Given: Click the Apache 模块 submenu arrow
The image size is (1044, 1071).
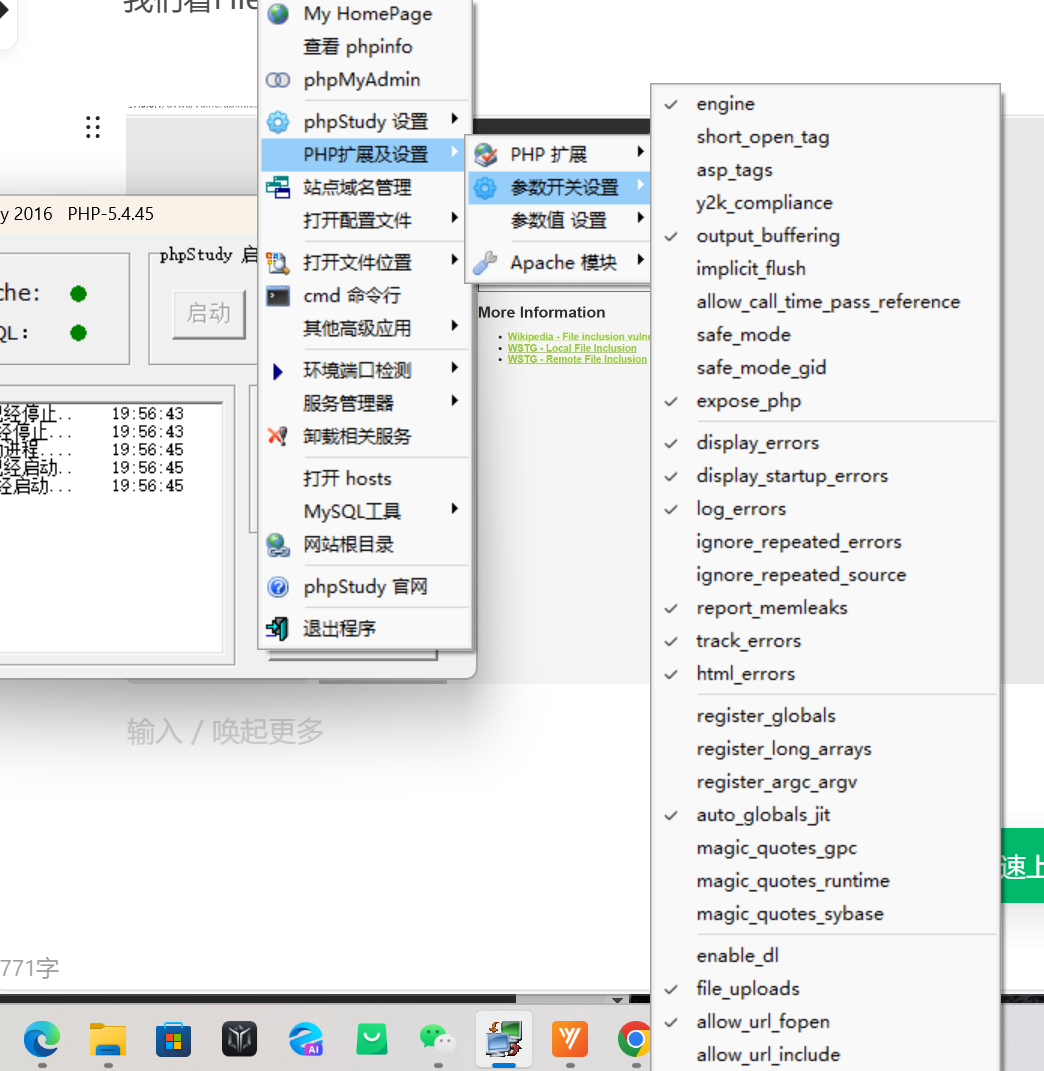Looking at the screenshot, I should (x=640, y=260).
